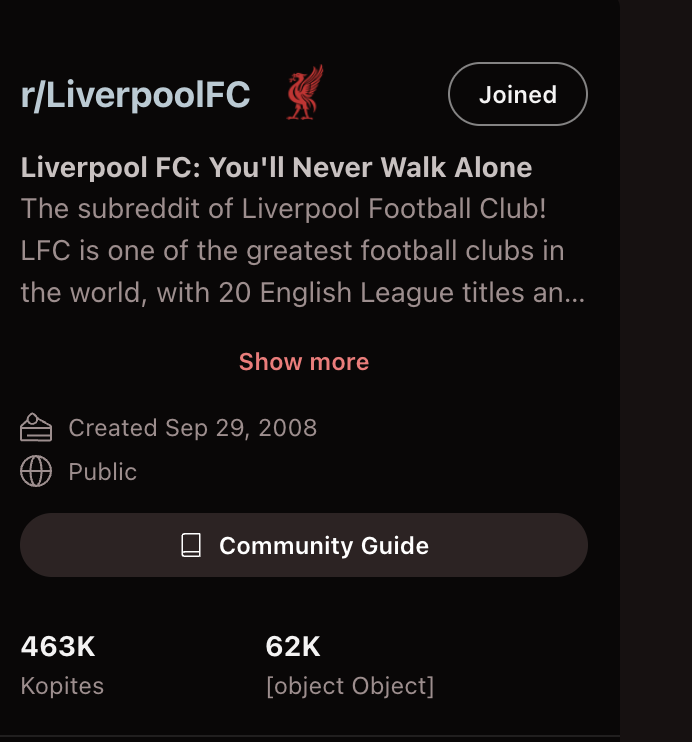Expand the description with Show more

point(304,362)
